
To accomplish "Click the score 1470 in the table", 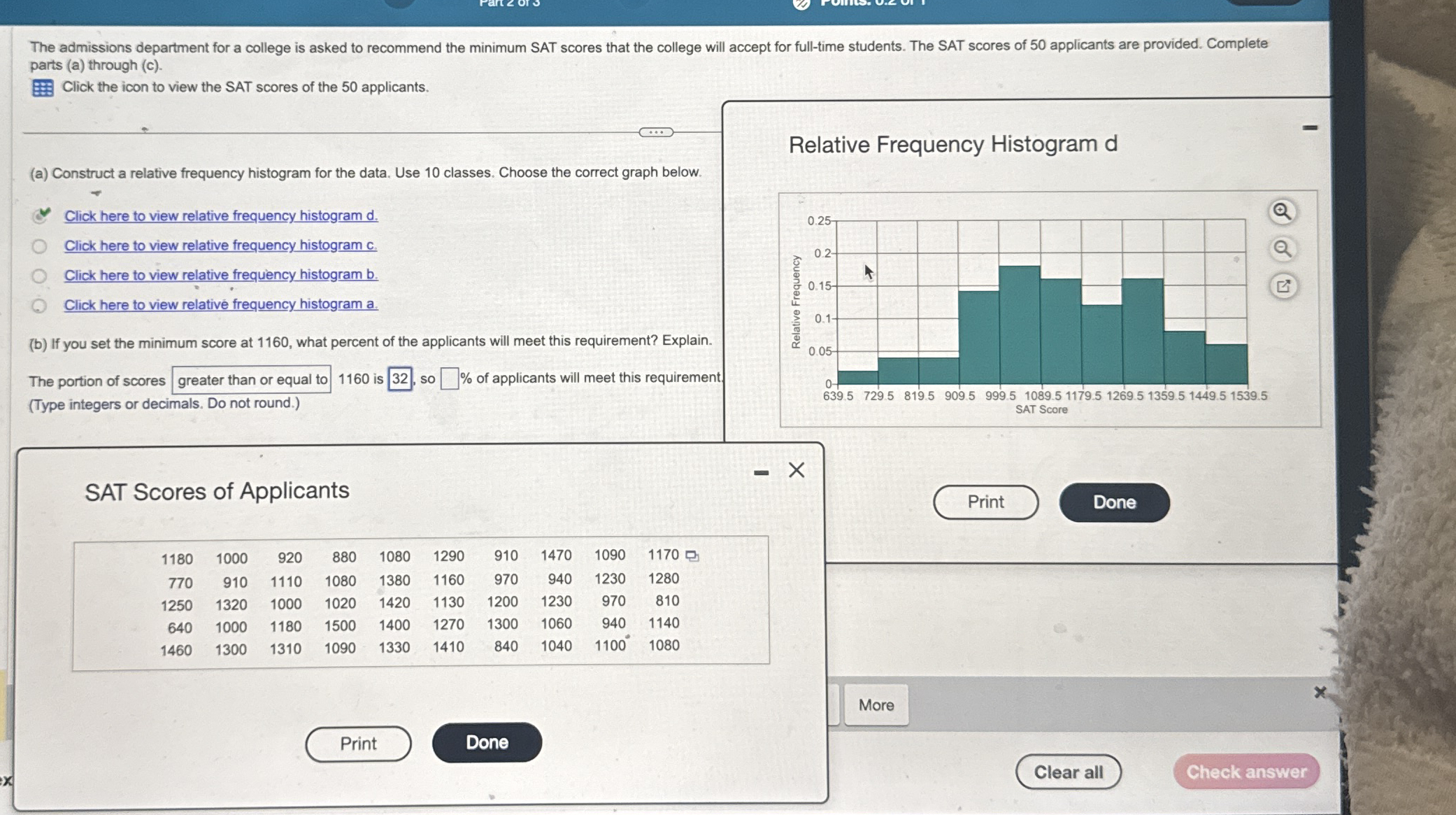I will (556, 555).
